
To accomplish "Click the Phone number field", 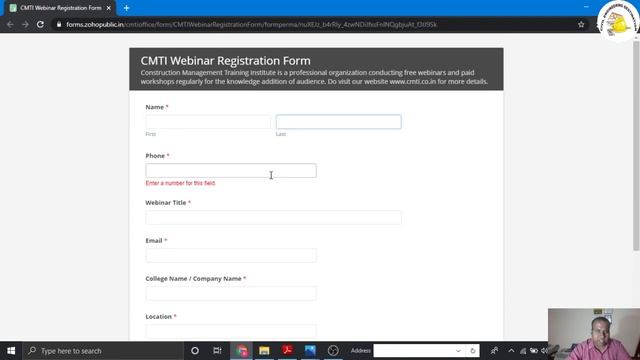I will (231, 171).
